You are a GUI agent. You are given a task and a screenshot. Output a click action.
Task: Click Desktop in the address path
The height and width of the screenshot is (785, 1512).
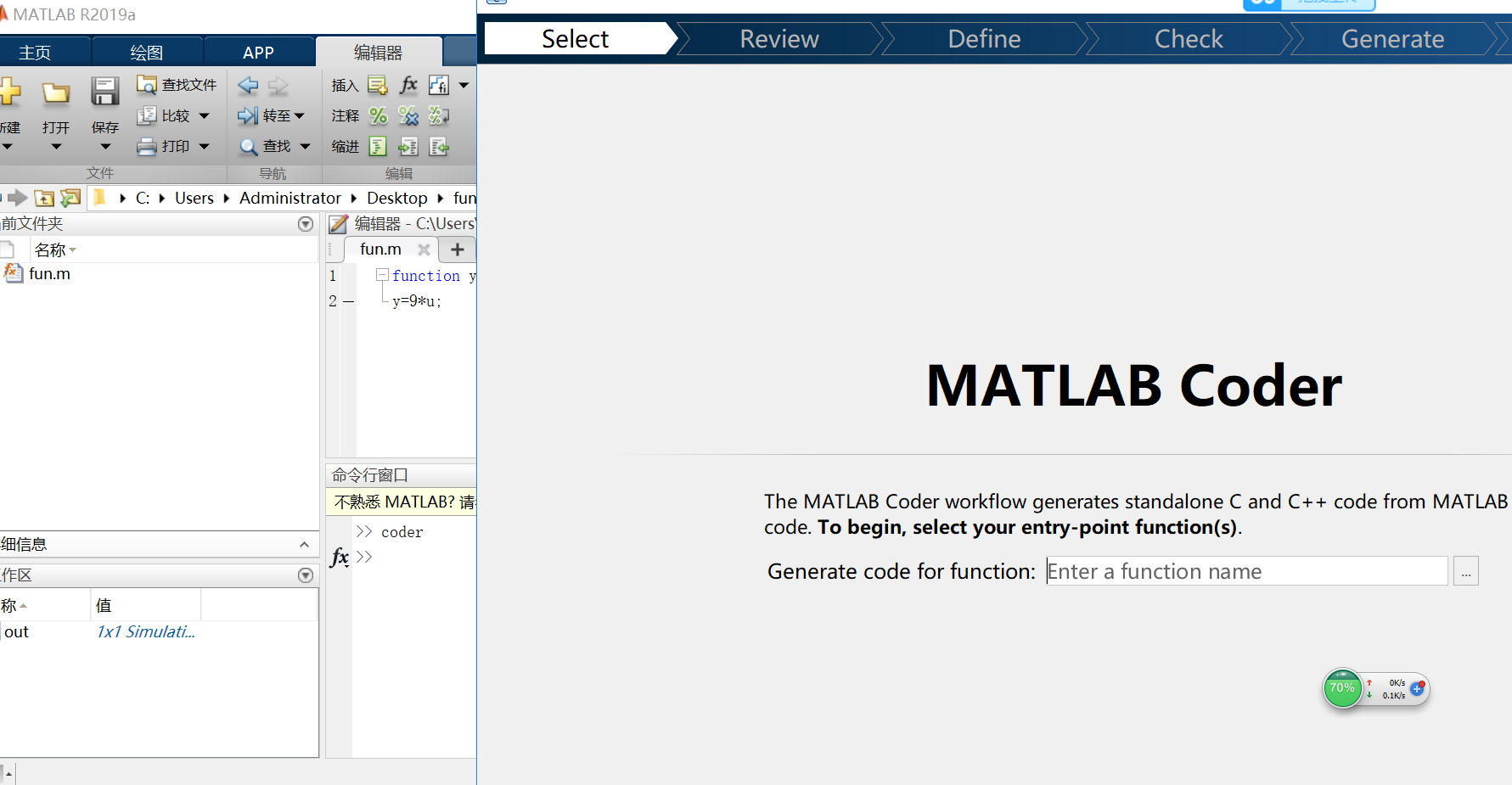coord(397,198)
